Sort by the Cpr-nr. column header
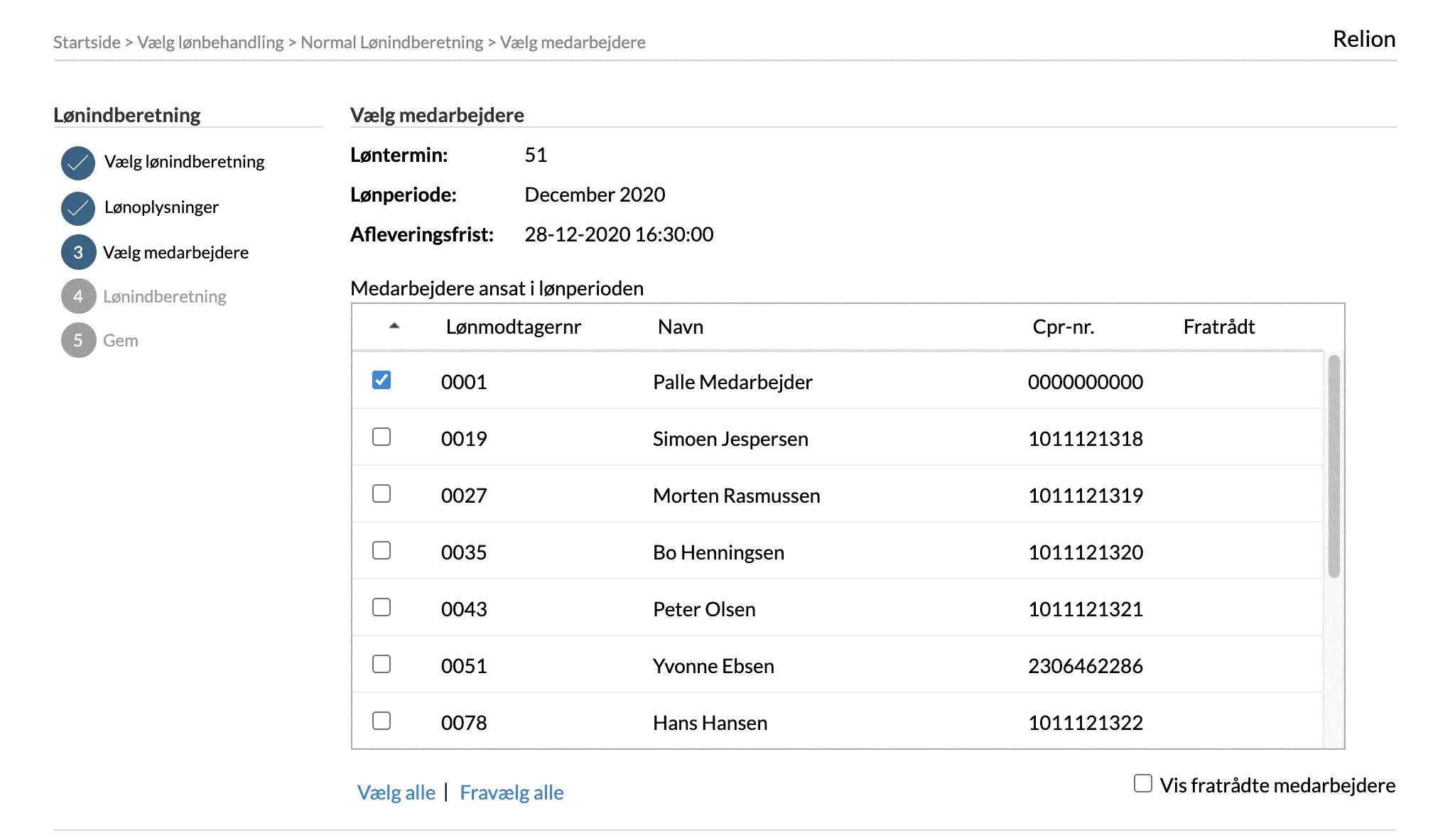 click(1063, 327)
